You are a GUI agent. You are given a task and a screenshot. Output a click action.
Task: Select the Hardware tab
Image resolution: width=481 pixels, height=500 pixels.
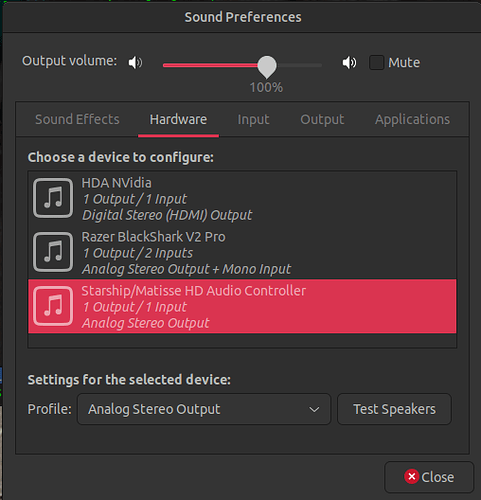(178, 119)
